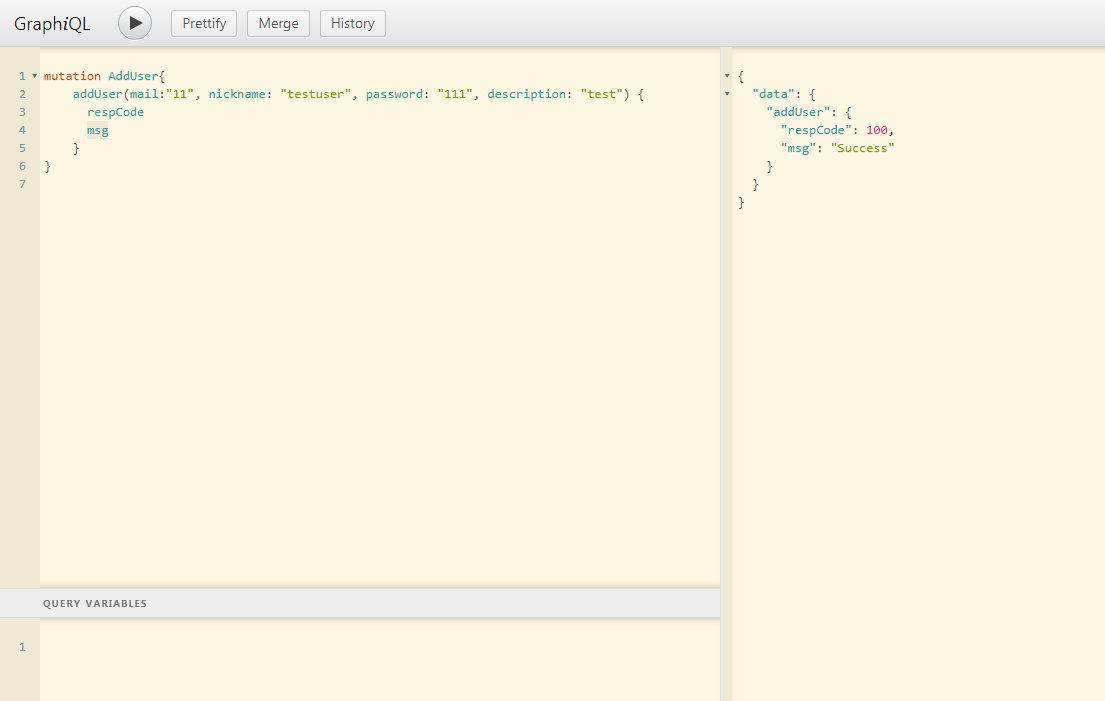Click the 'AddUser' operation name
Viewport: 1105px width, 701px height.
point(133,76)
